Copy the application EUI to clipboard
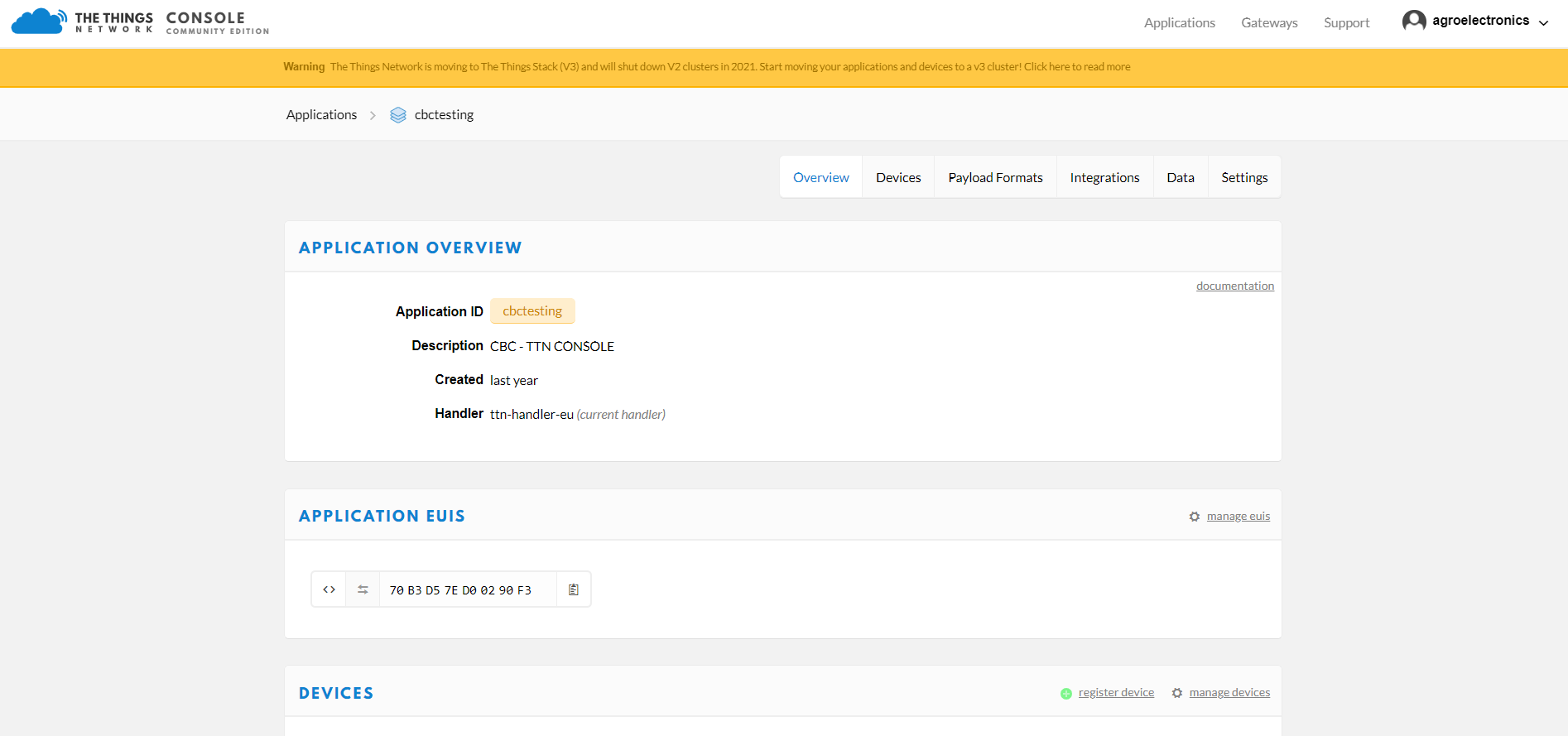This screenshot has height=736, width=1568. [574, 589]
